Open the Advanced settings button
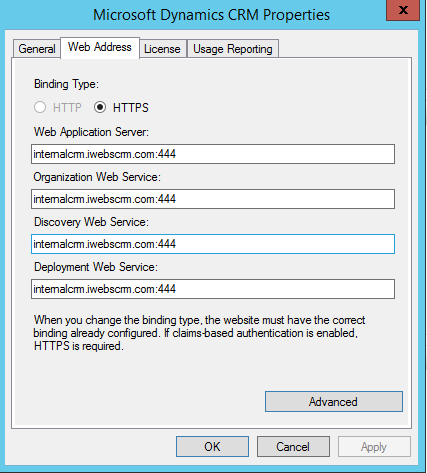Image resolution: width=427 pixels, height=473 pixels. tap(334, 402)
